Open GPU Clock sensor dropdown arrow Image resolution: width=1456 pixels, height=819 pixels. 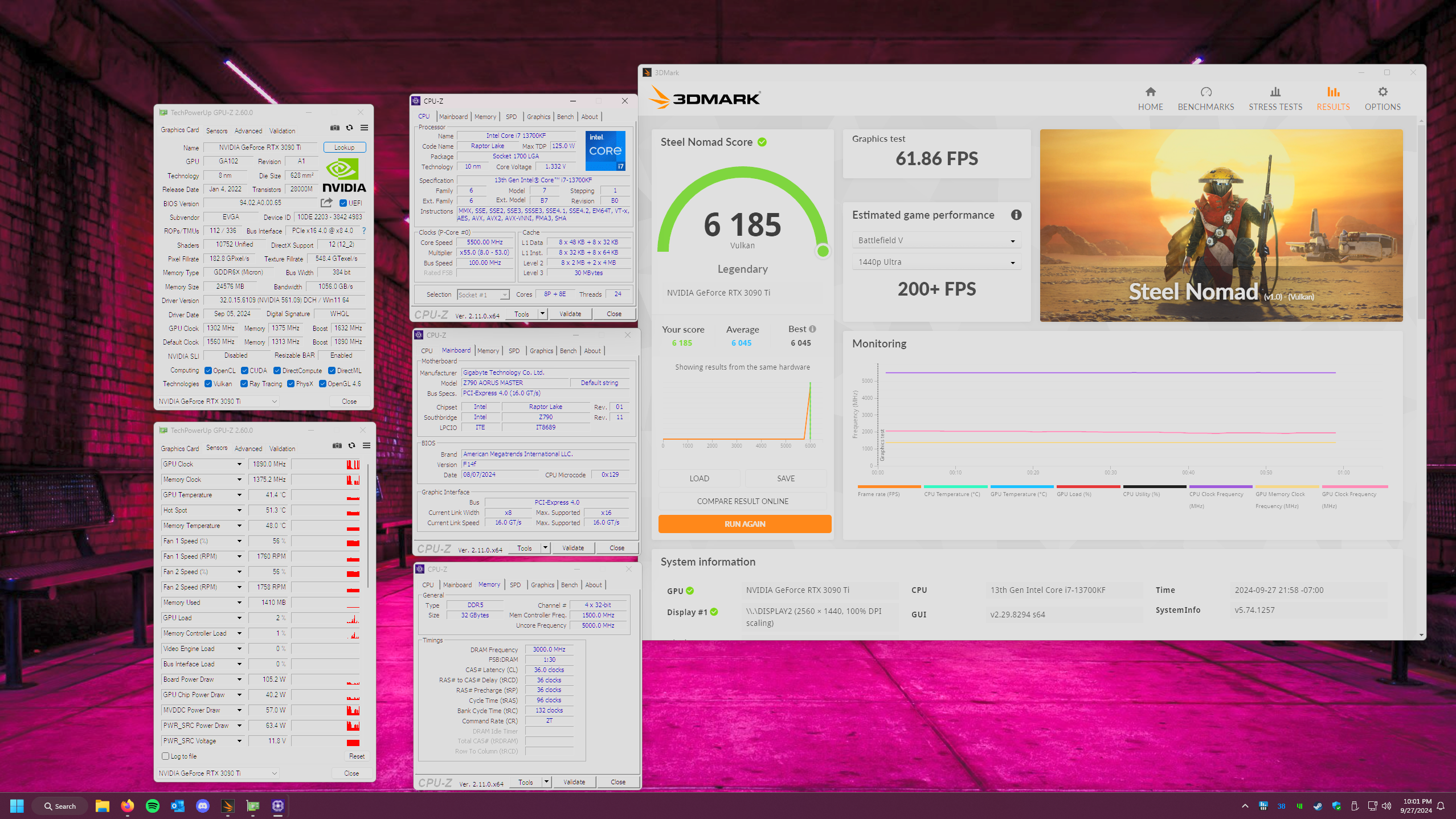tap(239, 464)
